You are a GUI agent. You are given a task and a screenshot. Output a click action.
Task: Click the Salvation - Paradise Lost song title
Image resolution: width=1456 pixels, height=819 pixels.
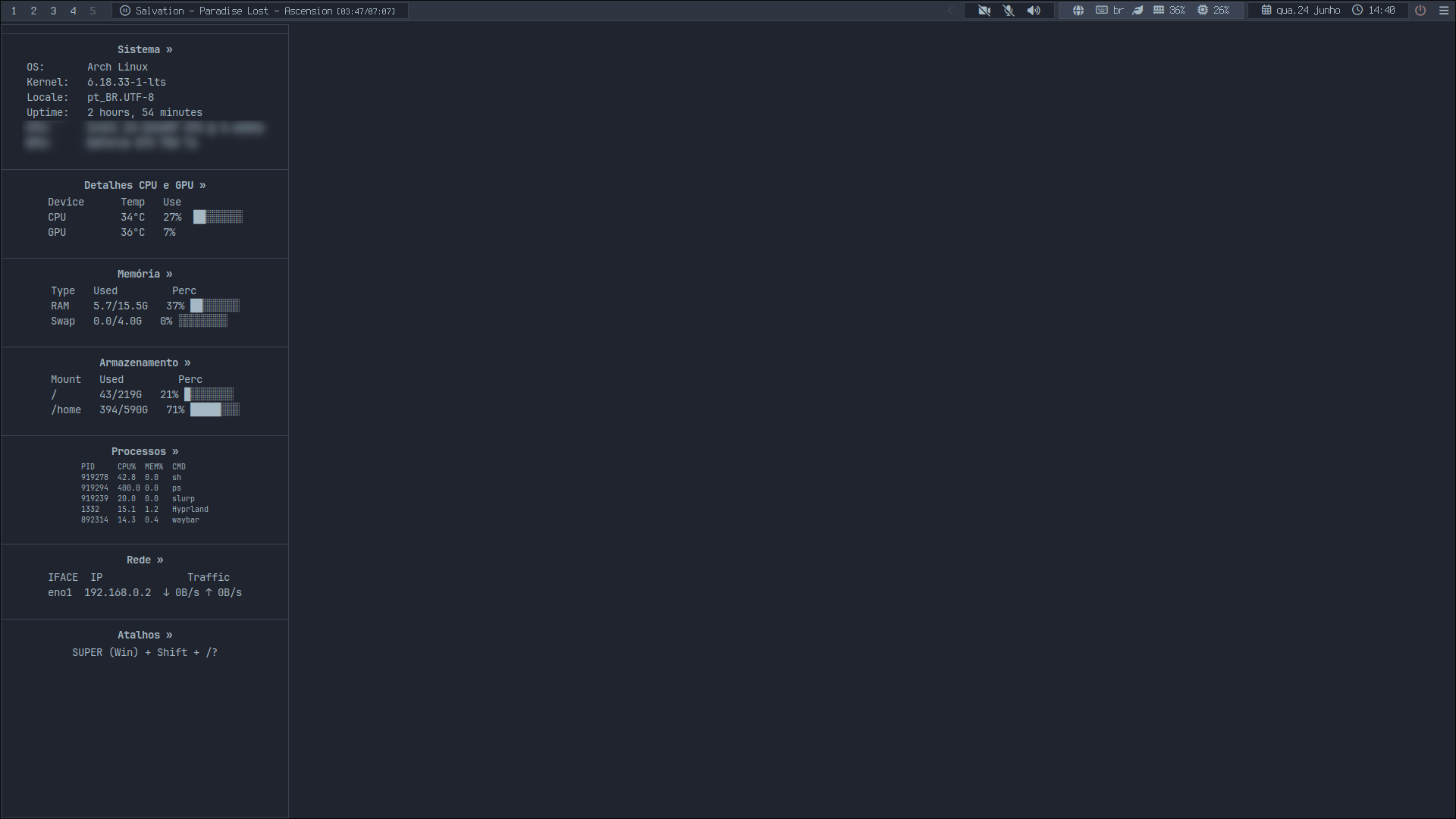[x=234, y=11]
